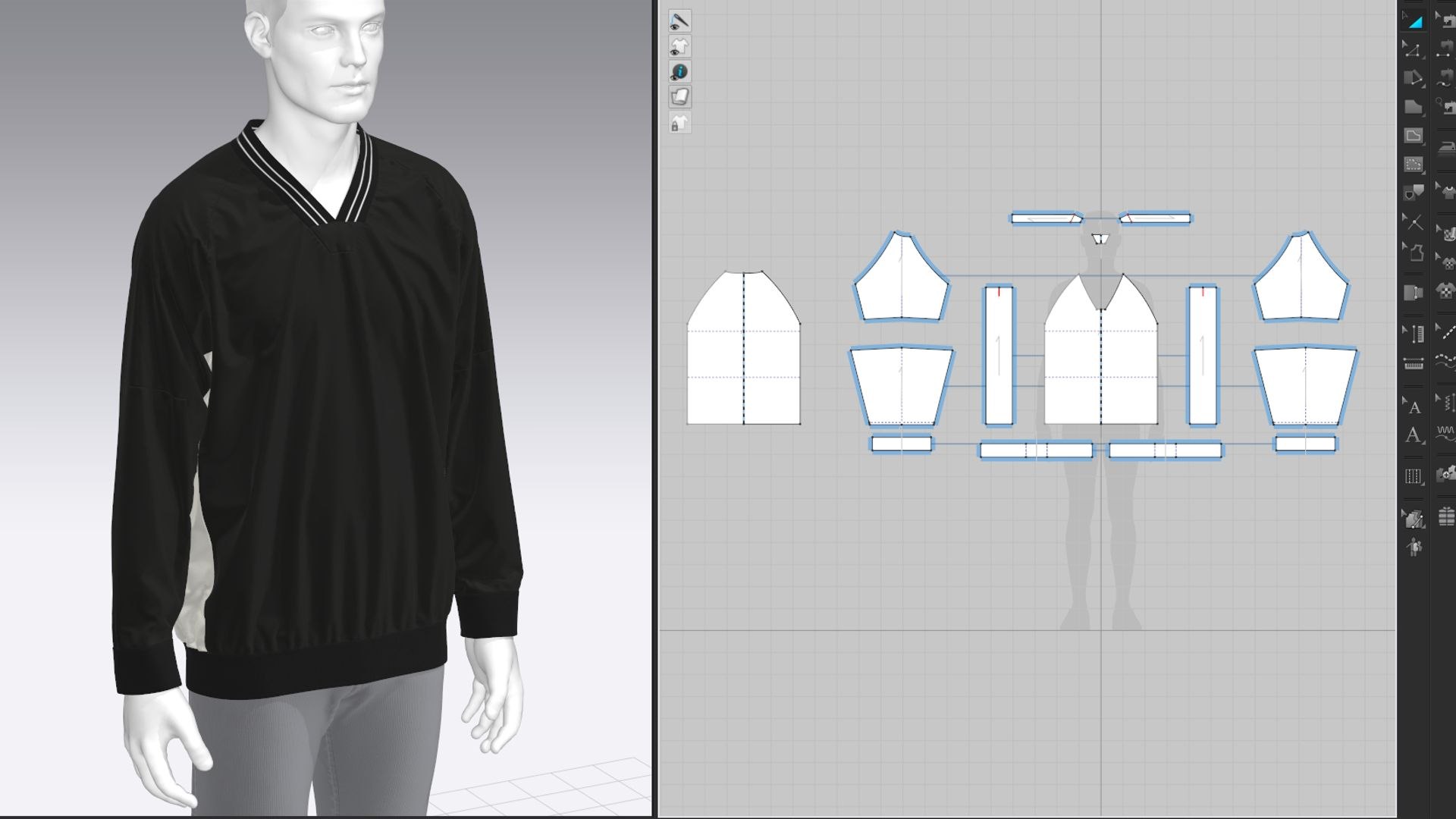Select the dashed topstitch segment tool
The width and height of the screenshot is (1456, 819).
point(1446,333)
